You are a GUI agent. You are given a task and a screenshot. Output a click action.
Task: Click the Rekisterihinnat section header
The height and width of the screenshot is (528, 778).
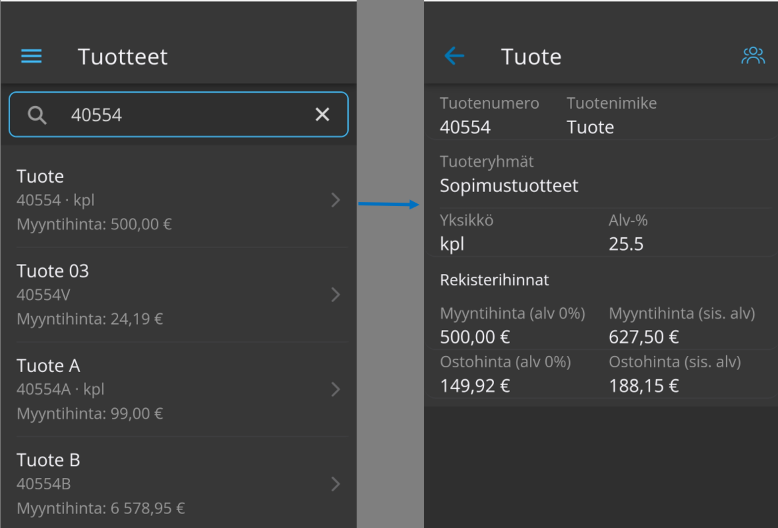(x=494, y=280)
